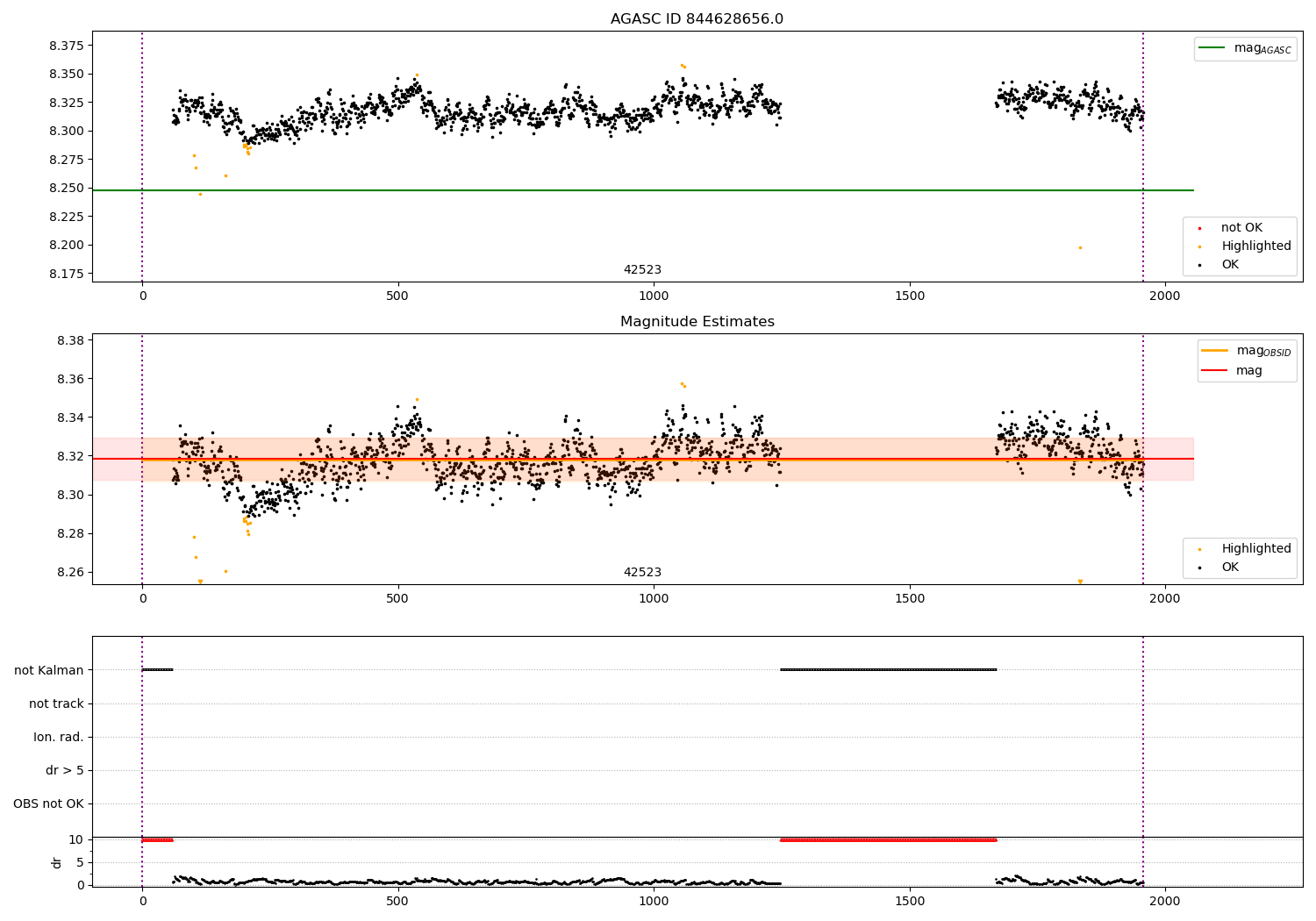The image size is (1316, 921).
Task: Click the rotated "dr" y-axis label
Action: click(57, 862)
